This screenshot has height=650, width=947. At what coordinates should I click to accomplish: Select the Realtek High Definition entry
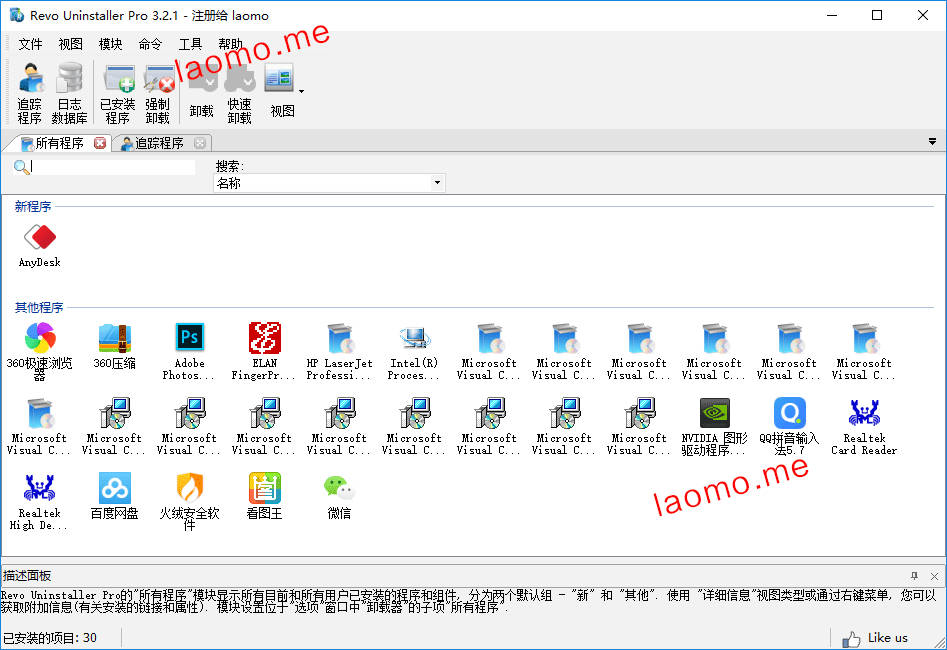click(40, 501)
